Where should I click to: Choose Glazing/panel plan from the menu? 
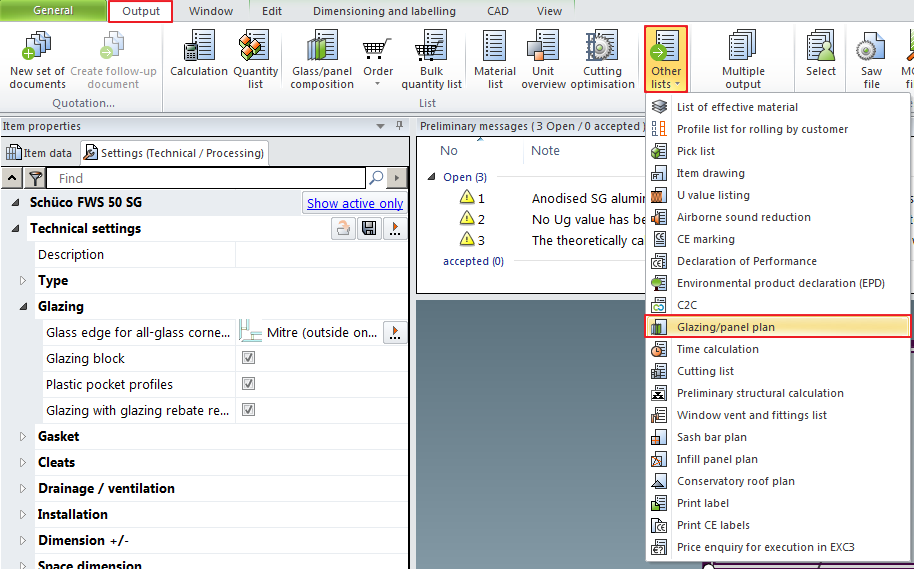pyautogui.click(x=725, y=327)
